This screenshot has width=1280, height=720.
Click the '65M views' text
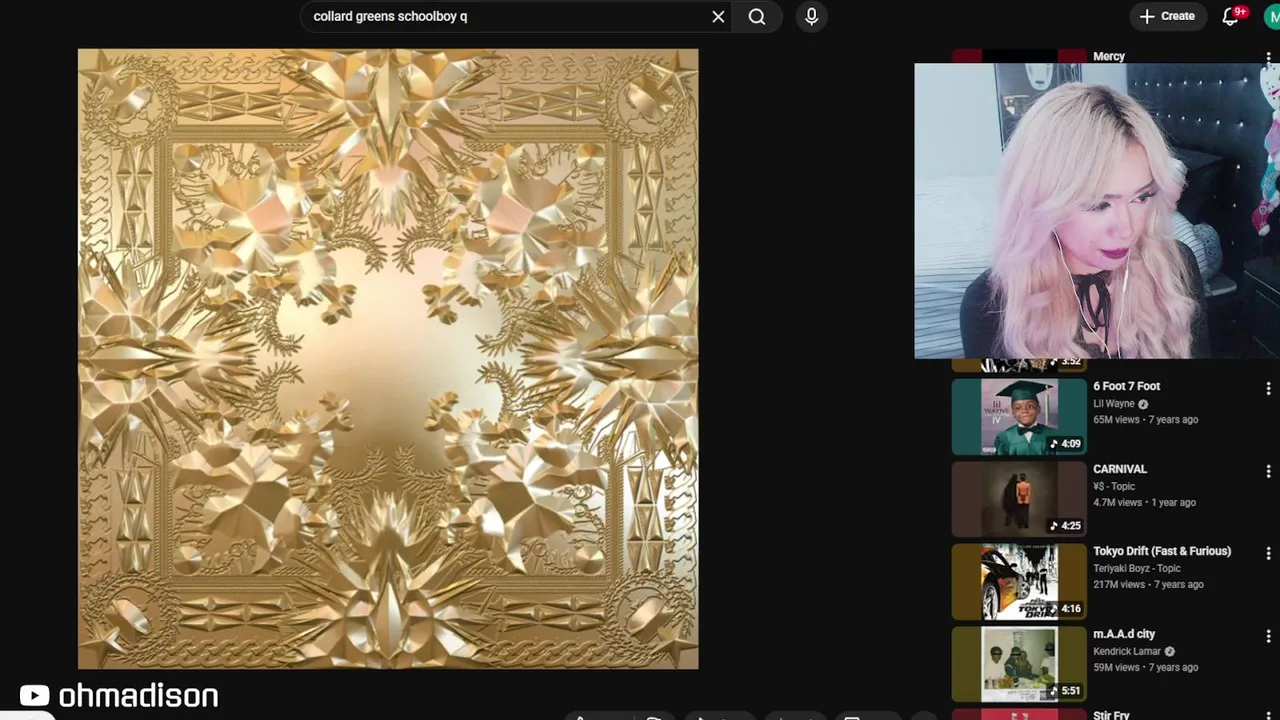pyautogui.click(x=1116, y=420)
